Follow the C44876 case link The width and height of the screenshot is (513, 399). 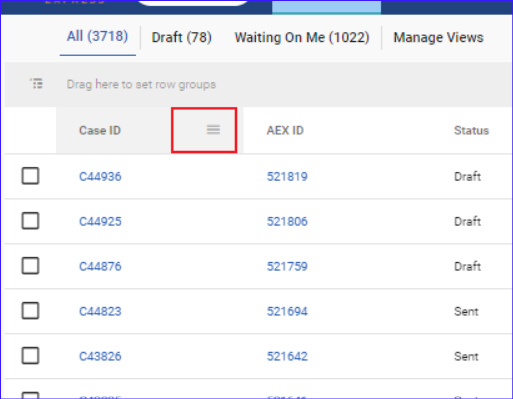(100, 266)
